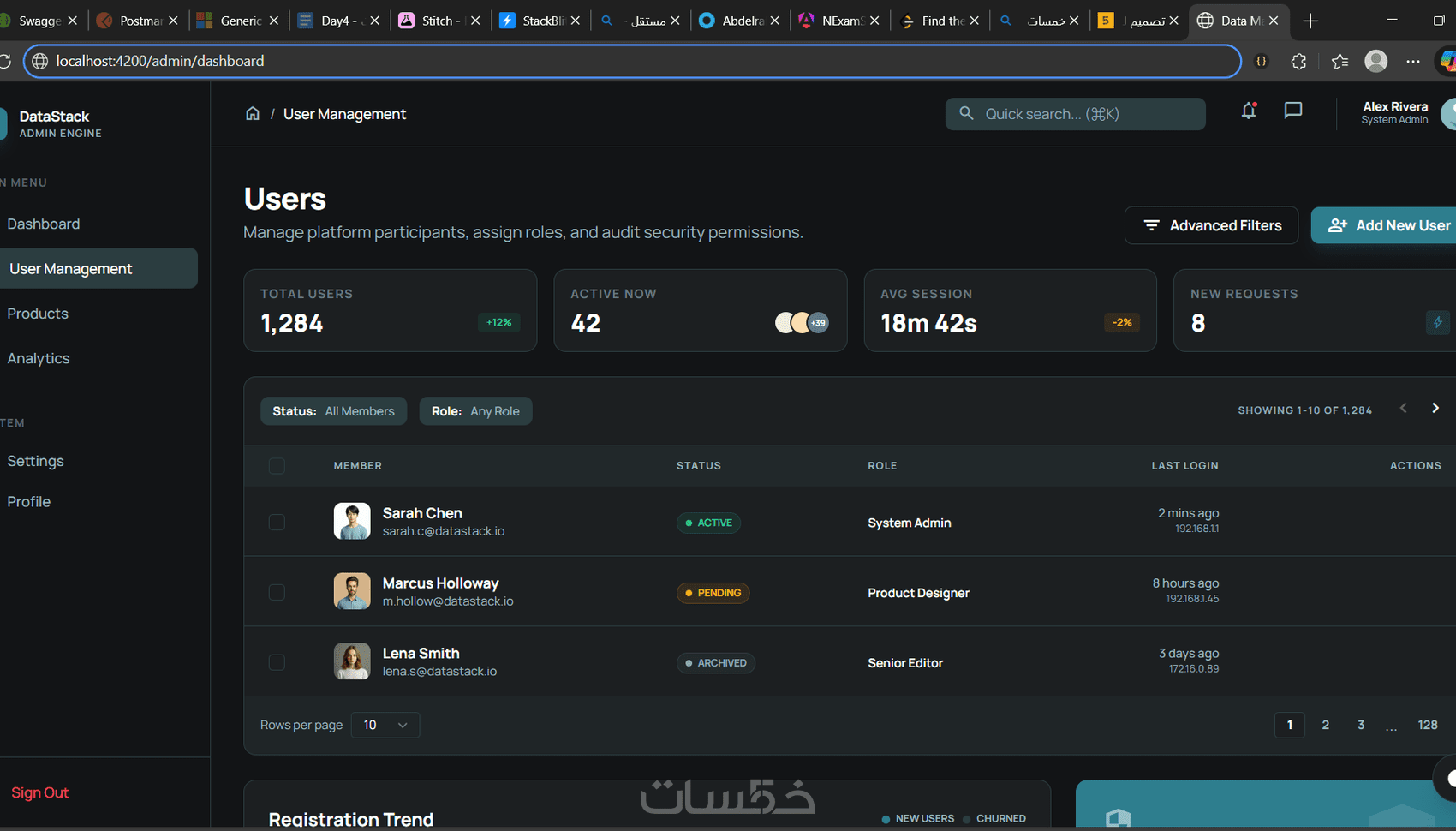Select Marcus Holloway's row checkbox

[277, 592]
